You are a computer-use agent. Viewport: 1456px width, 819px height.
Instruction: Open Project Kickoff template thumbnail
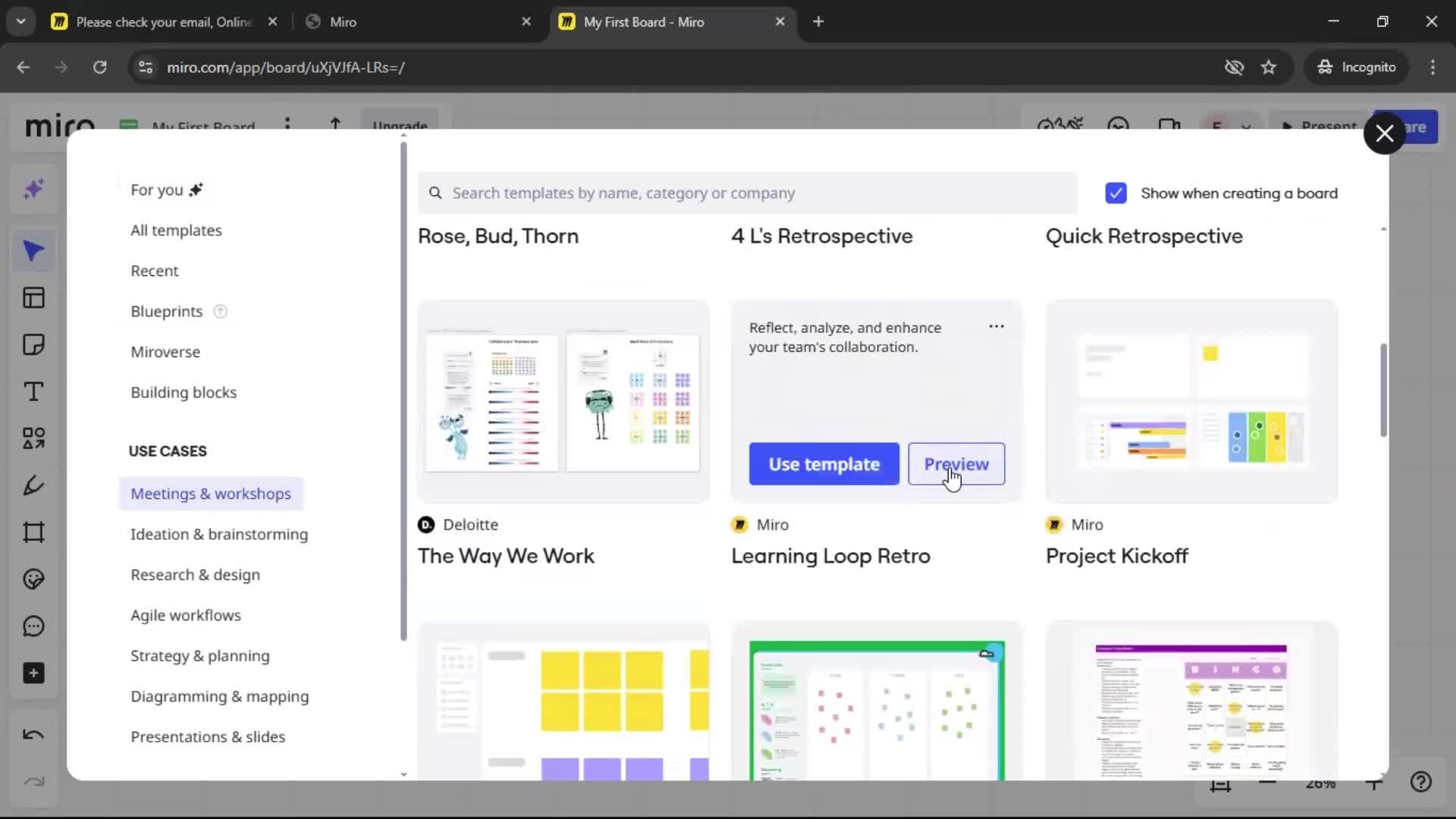(x=1191, y=401)
